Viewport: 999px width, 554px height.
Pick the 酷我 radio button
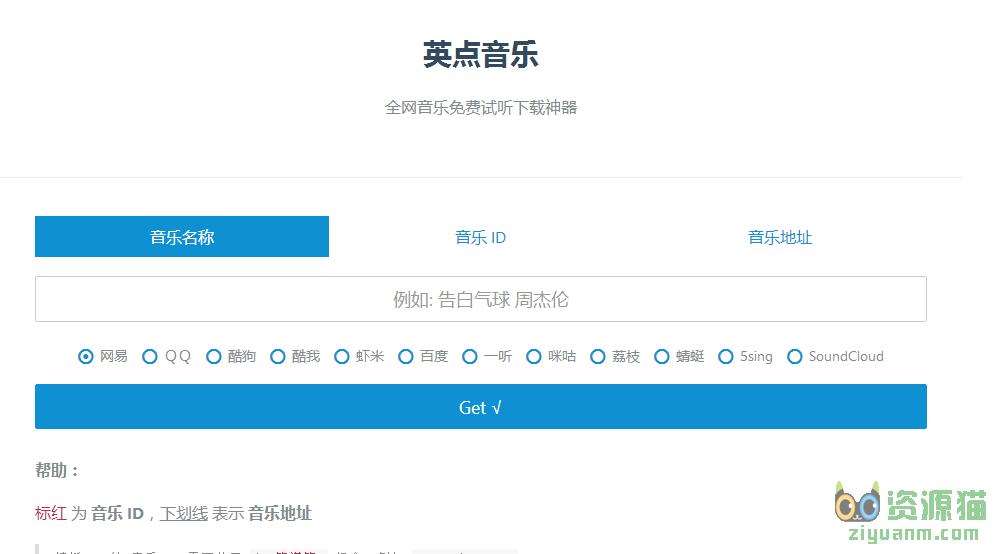coord(278,357)
